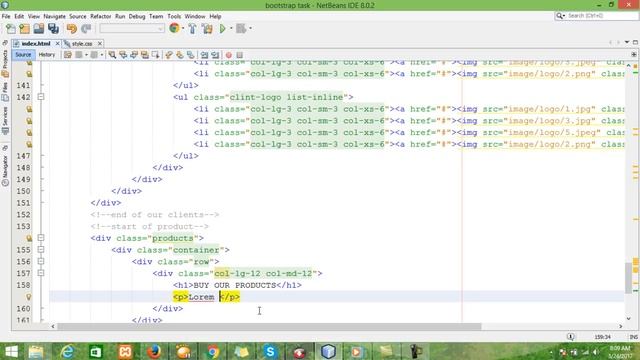
Task: Click the Redo toolbar icon
Action: (x=86, y=29)
